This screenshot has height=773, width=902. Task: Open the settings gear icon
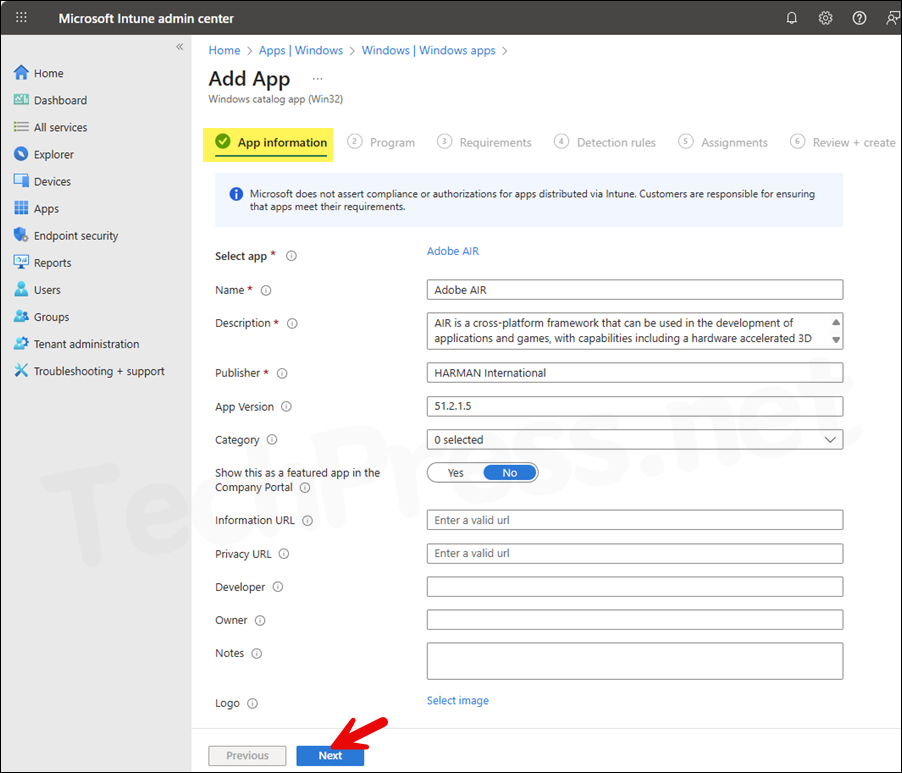coord(825,18)
